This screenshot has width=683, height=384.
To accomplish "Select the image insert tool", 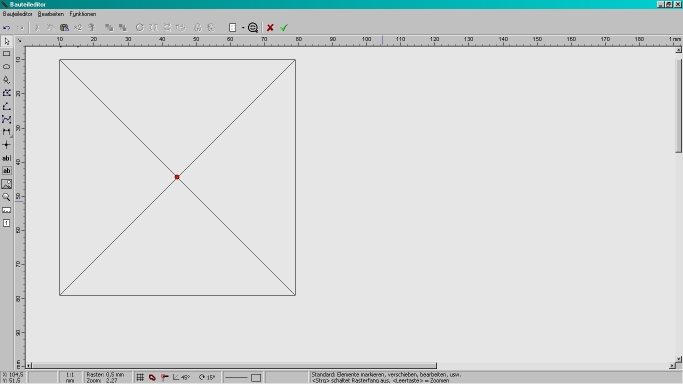I will coord(7,184).
